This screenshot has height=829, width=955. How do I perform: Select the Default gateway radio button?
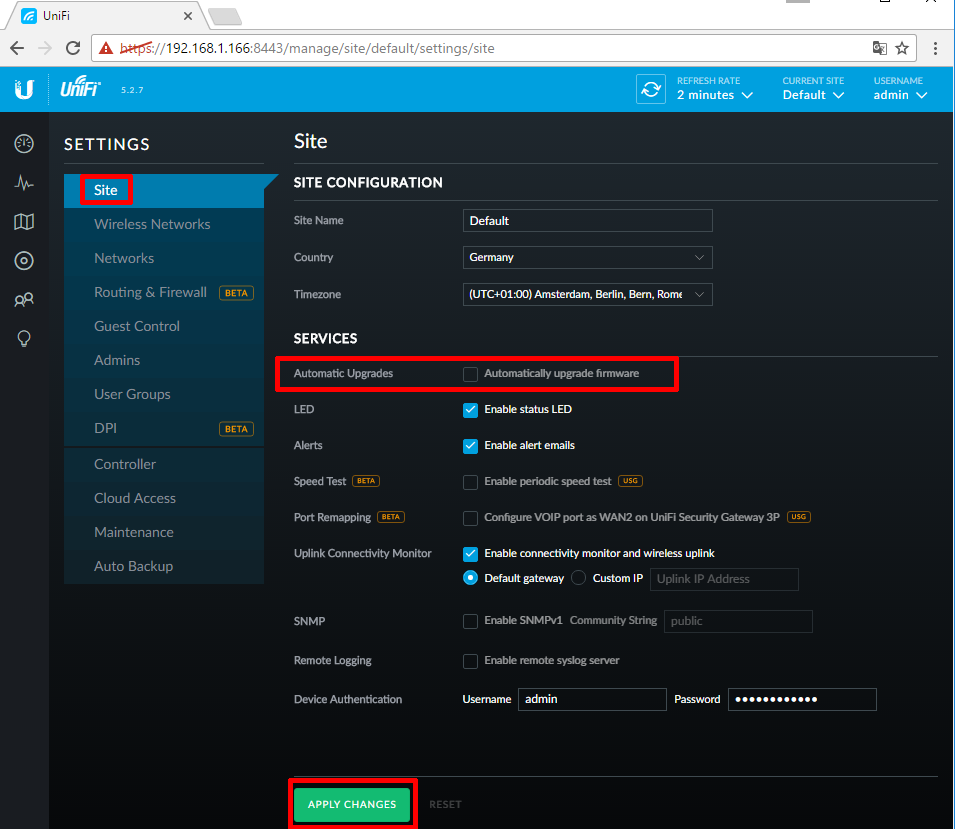470,578
